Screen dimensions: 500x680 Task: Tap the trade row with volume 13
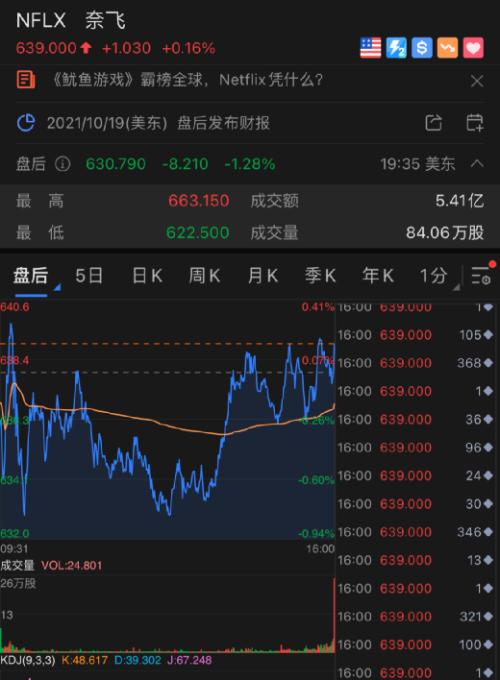[415, 560]
